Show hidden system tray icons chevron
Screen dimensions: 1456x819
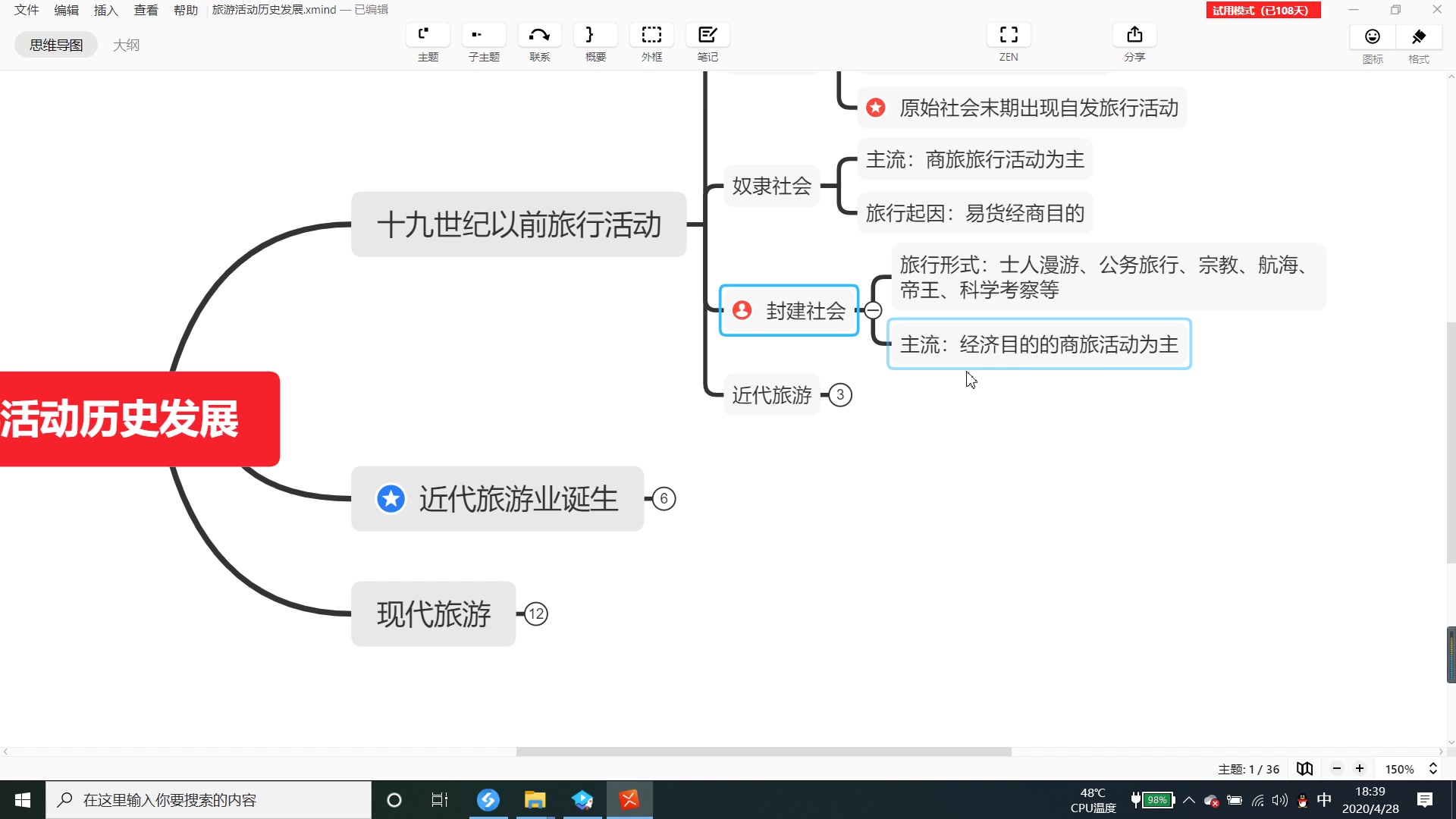(1189, 800)
